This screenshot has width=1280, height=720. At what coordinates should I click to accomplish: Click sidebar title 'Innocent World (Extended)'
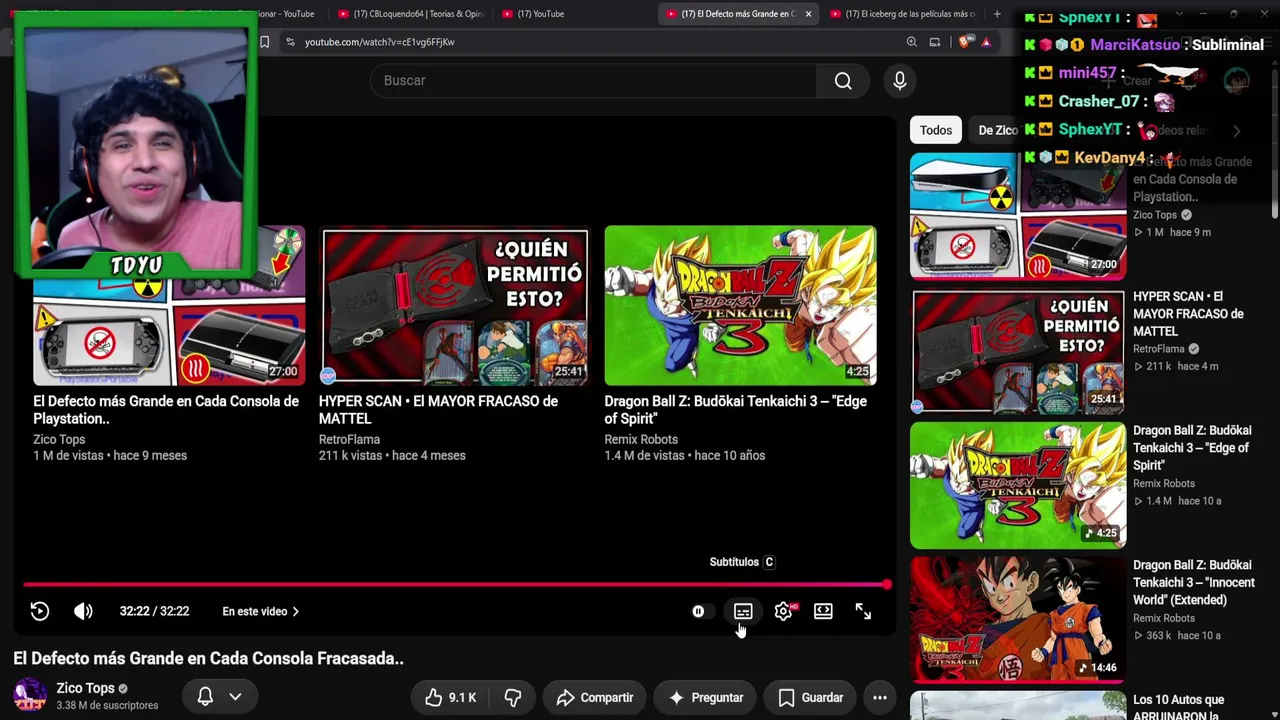(x=1193, y=582)
